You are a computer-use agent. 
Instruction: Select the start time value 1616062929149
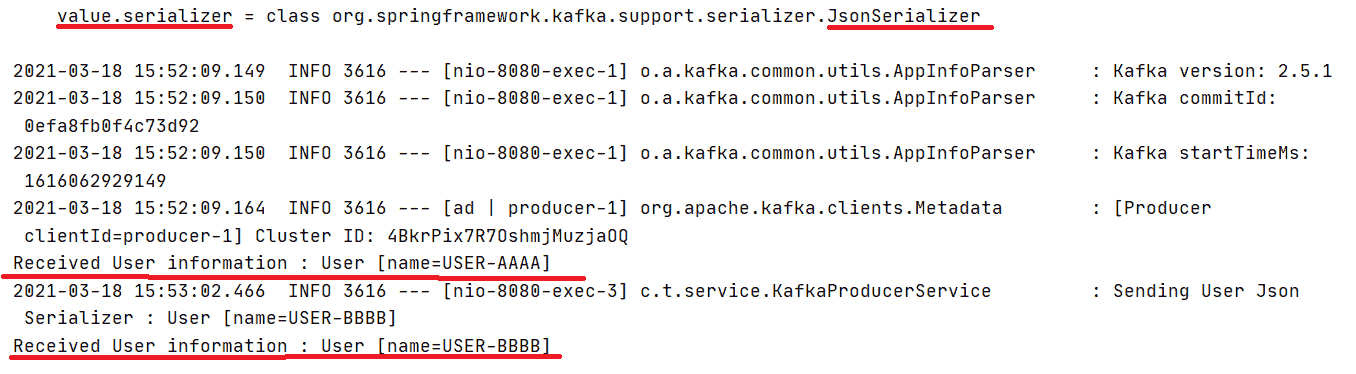point(95,181)
